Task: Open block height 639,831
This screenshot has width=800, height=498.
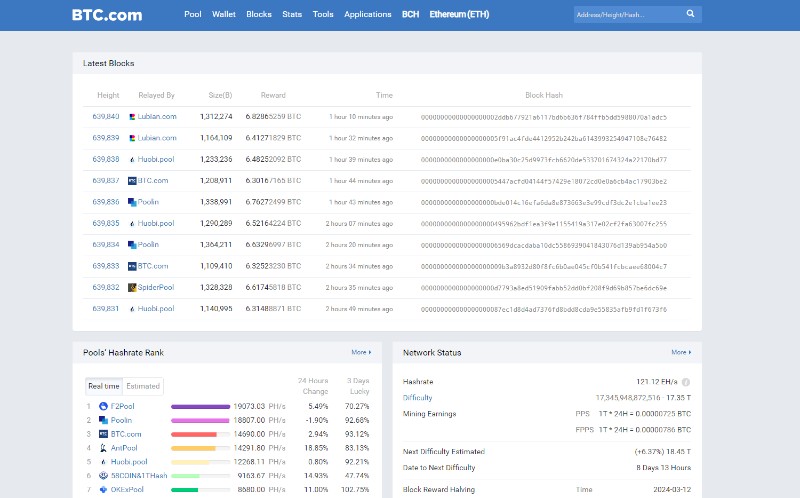Action: click(106, 309)
